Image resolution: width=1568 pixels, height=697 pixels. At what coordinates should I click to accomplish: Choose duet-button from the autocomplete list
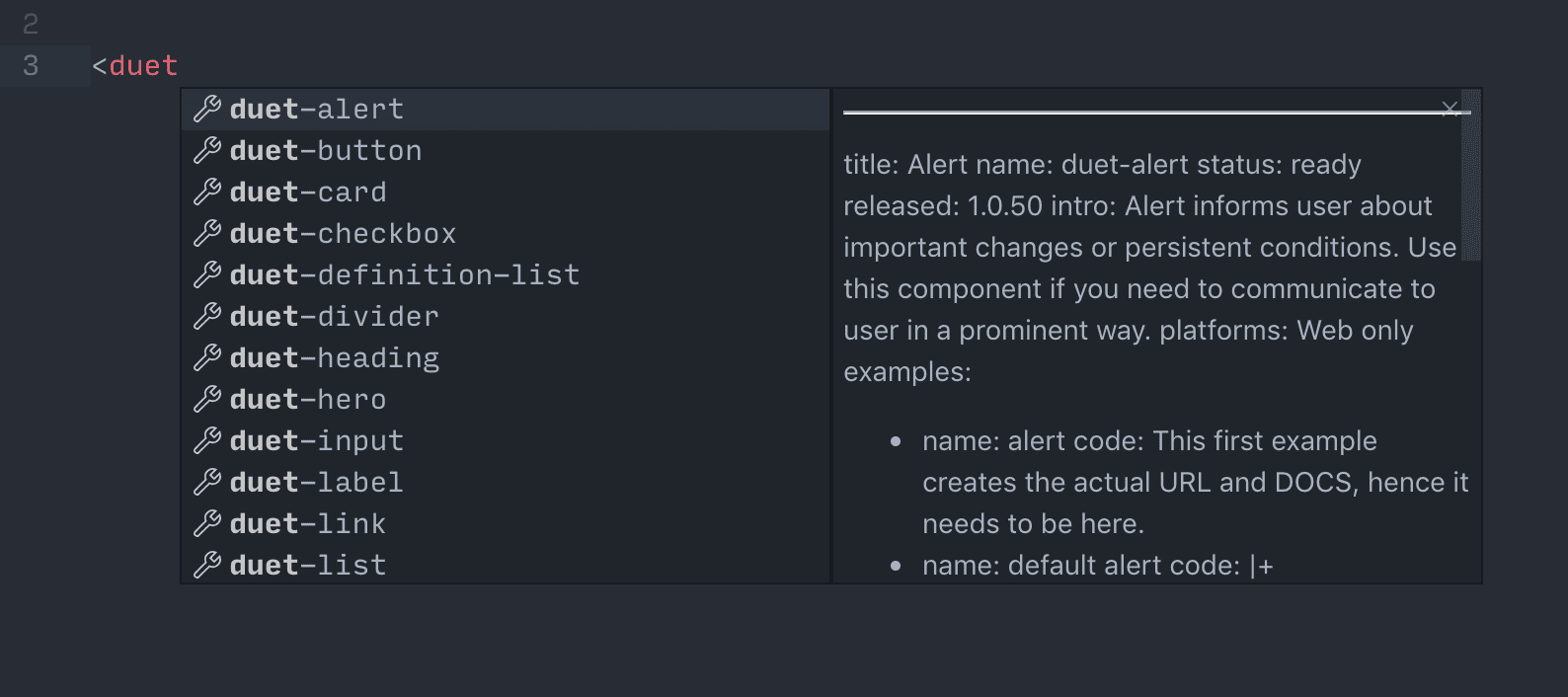point(506,150)
